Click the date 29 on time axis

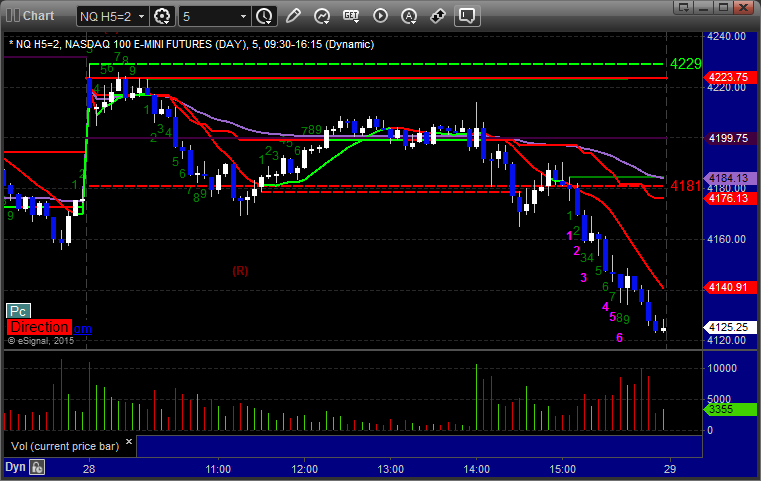coord(670,469)
